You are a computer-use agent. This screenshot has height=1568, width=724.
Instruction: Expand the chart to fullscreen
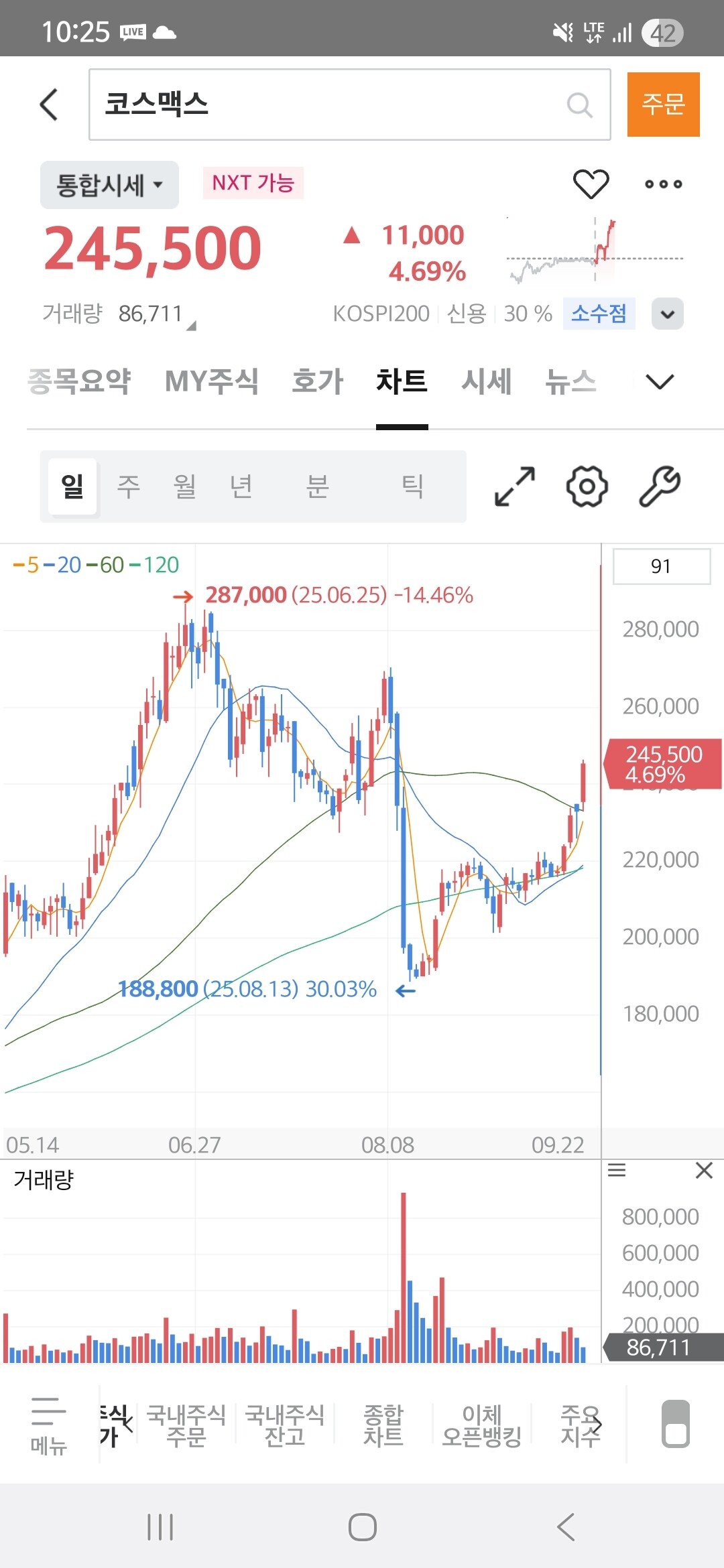(x=515, y=486)
